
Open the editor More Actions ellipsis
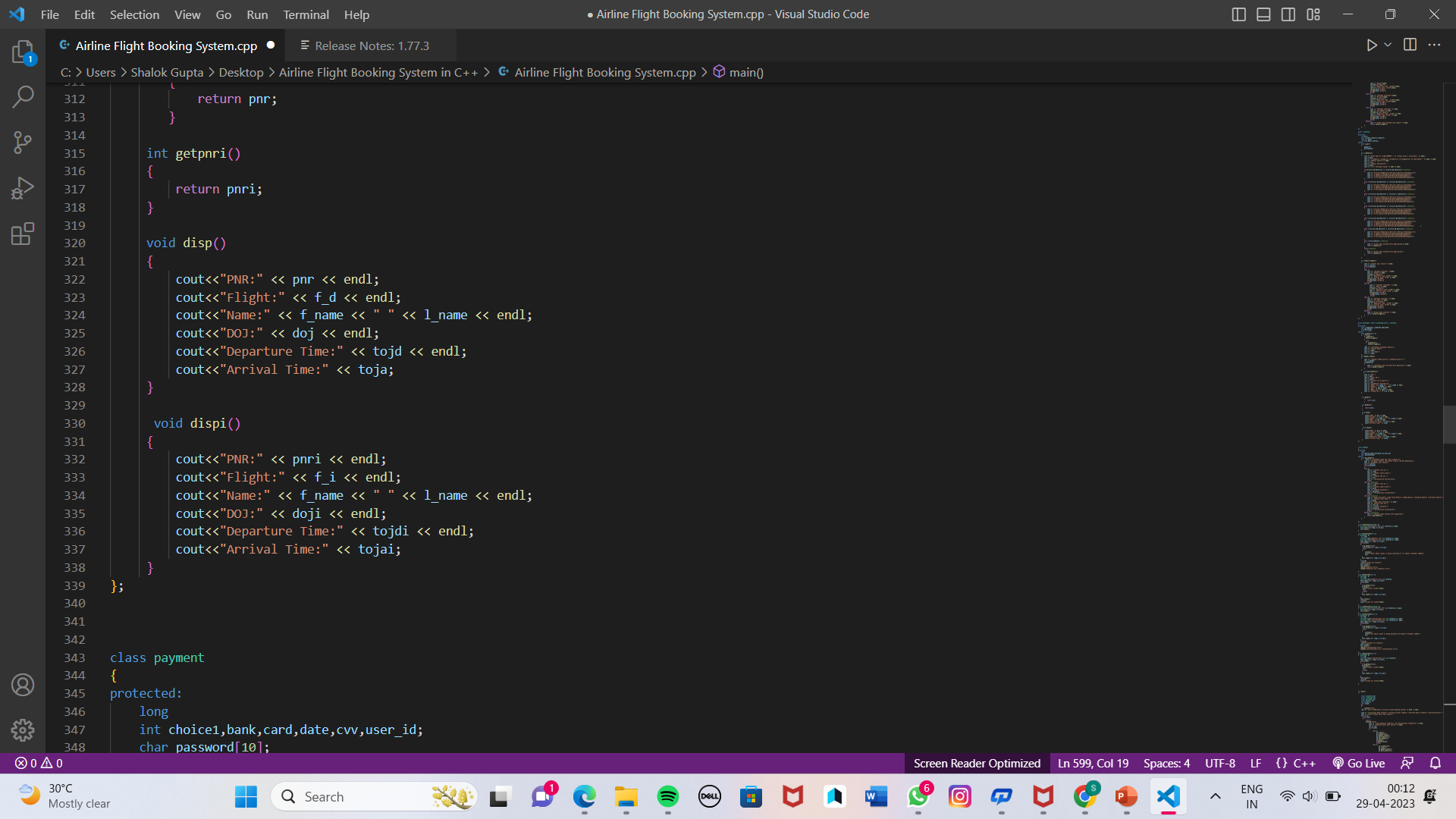point(1434,45)
